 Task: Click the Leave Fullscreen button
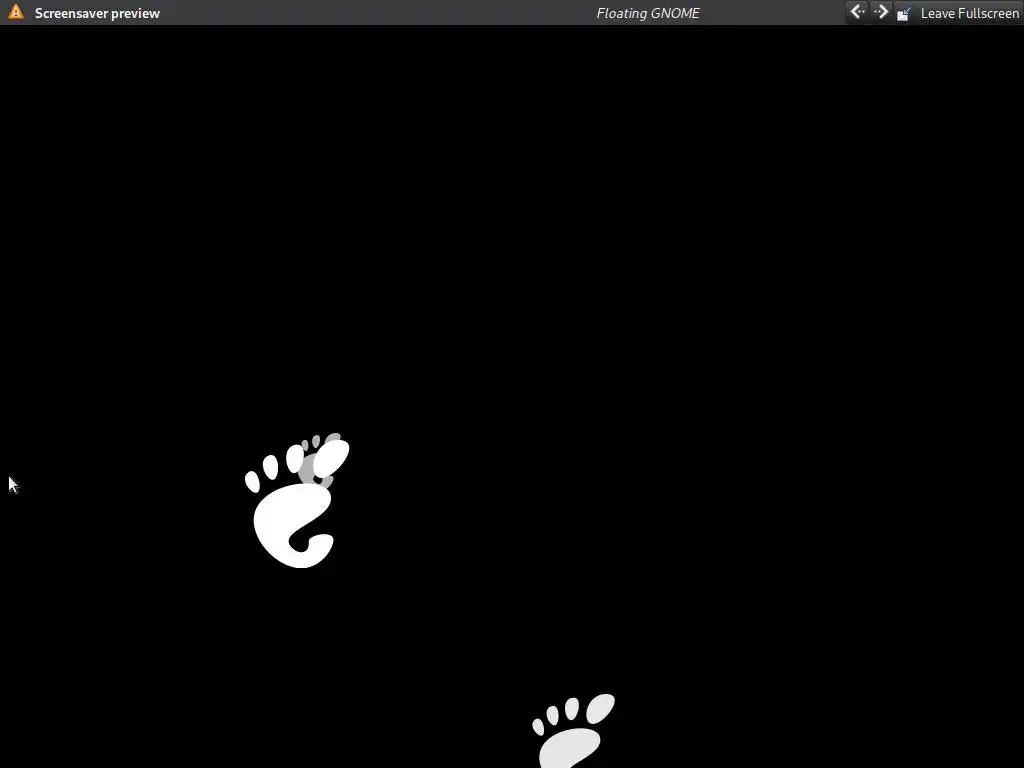(x=958, y=13)
